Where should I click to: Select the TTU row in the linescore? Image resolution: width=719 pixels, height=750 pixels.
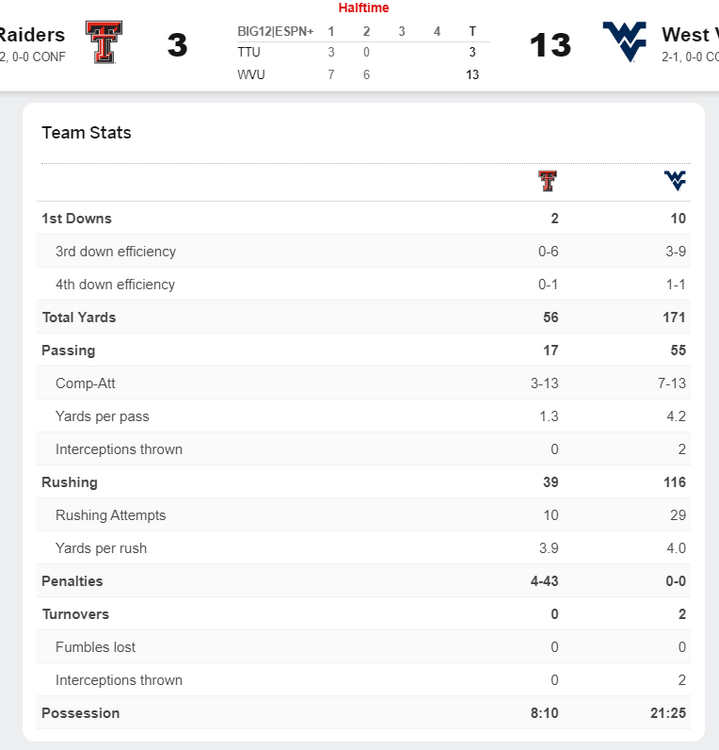point(250,52)
